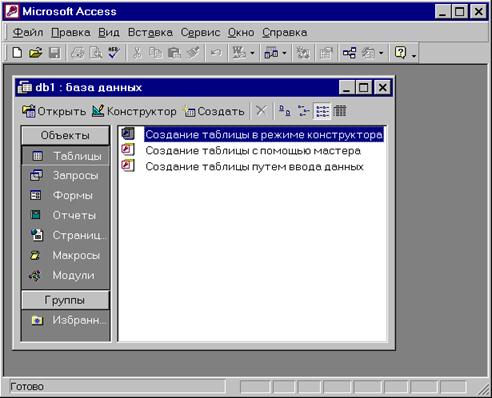The image size is (492, 398).
Task: Click the Analyze icon
Action: coord(271,53)
